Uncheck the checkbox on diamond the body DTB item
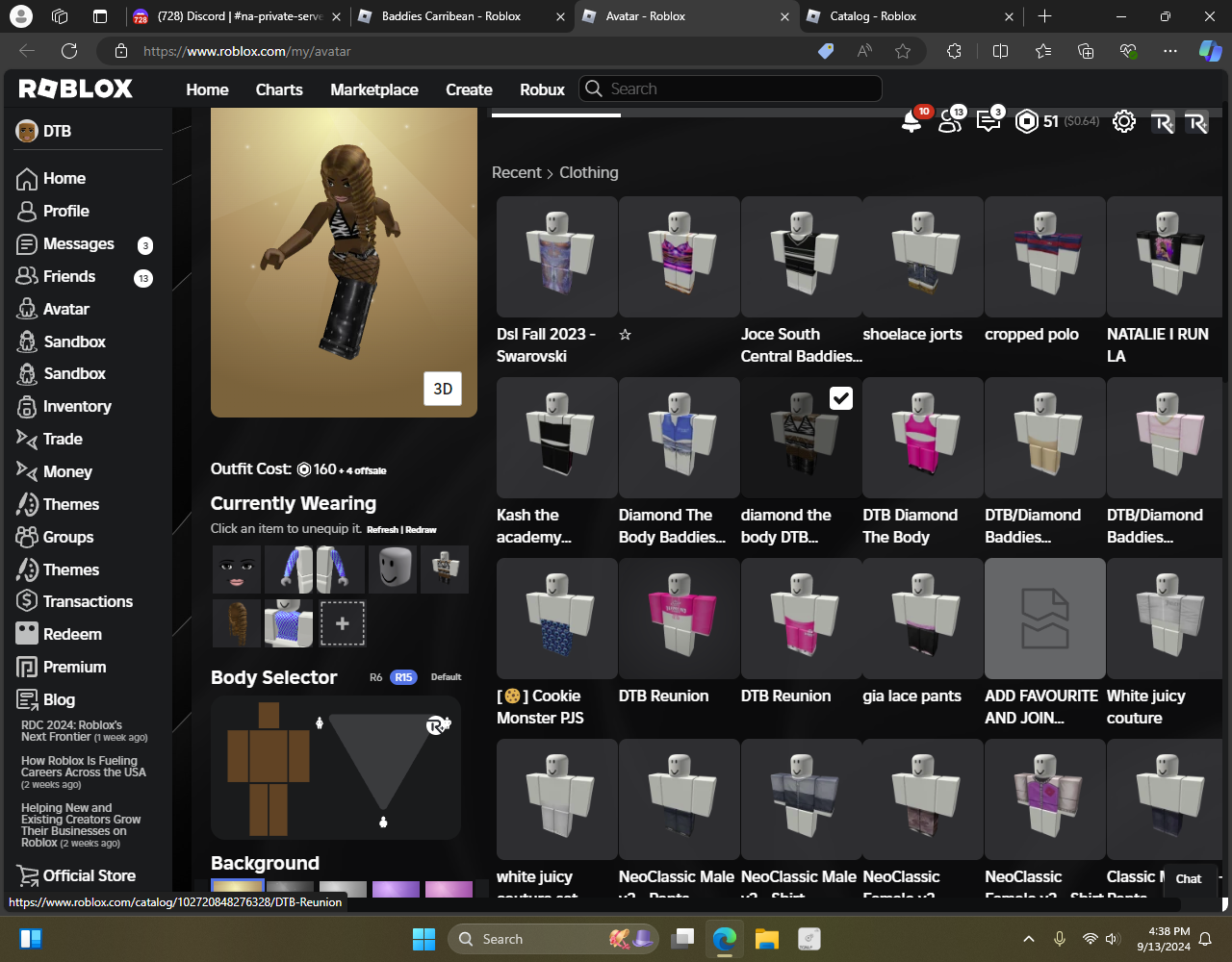Screen dimensions: 1232x962 [841, 398]
